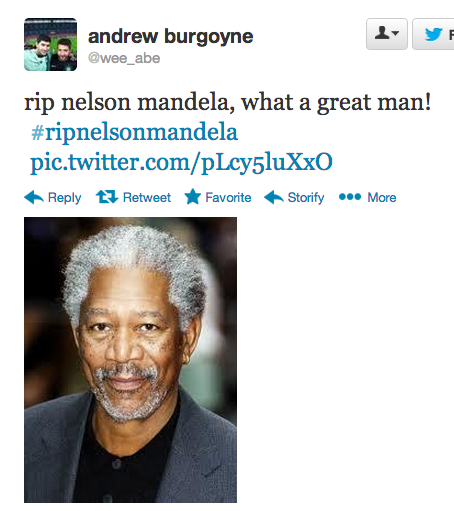Click the Favorite star icon

coord(193,197)
